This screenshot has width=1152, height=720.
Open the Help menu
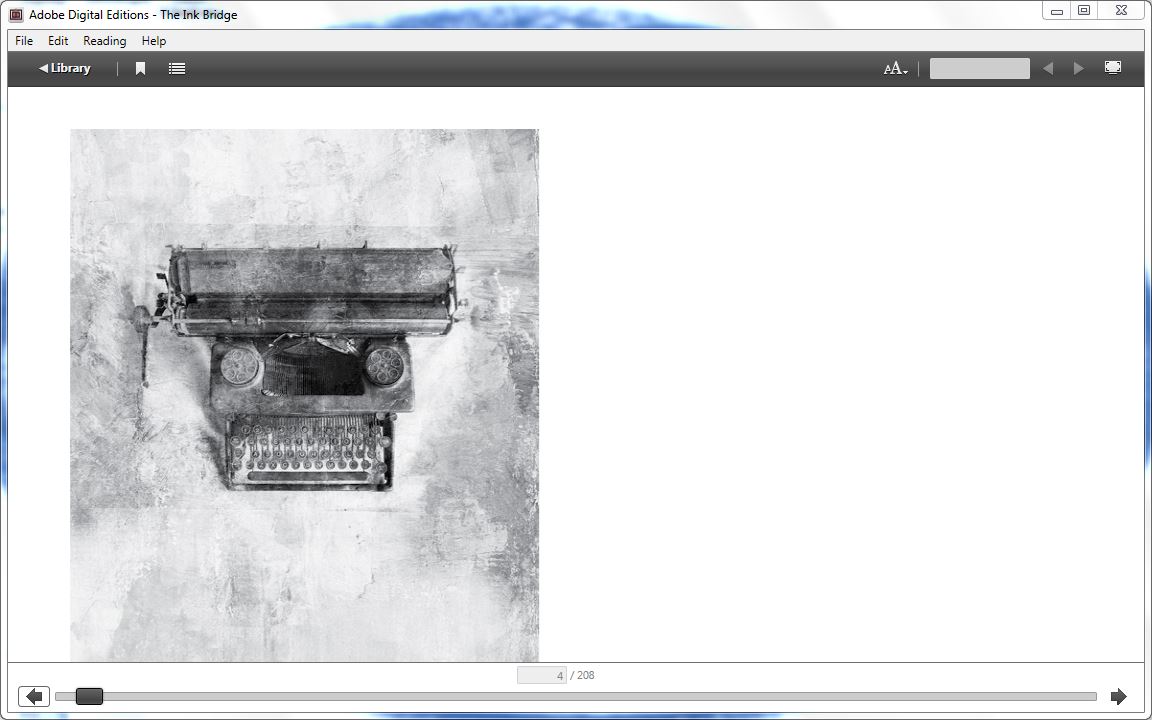coord(154,41)
